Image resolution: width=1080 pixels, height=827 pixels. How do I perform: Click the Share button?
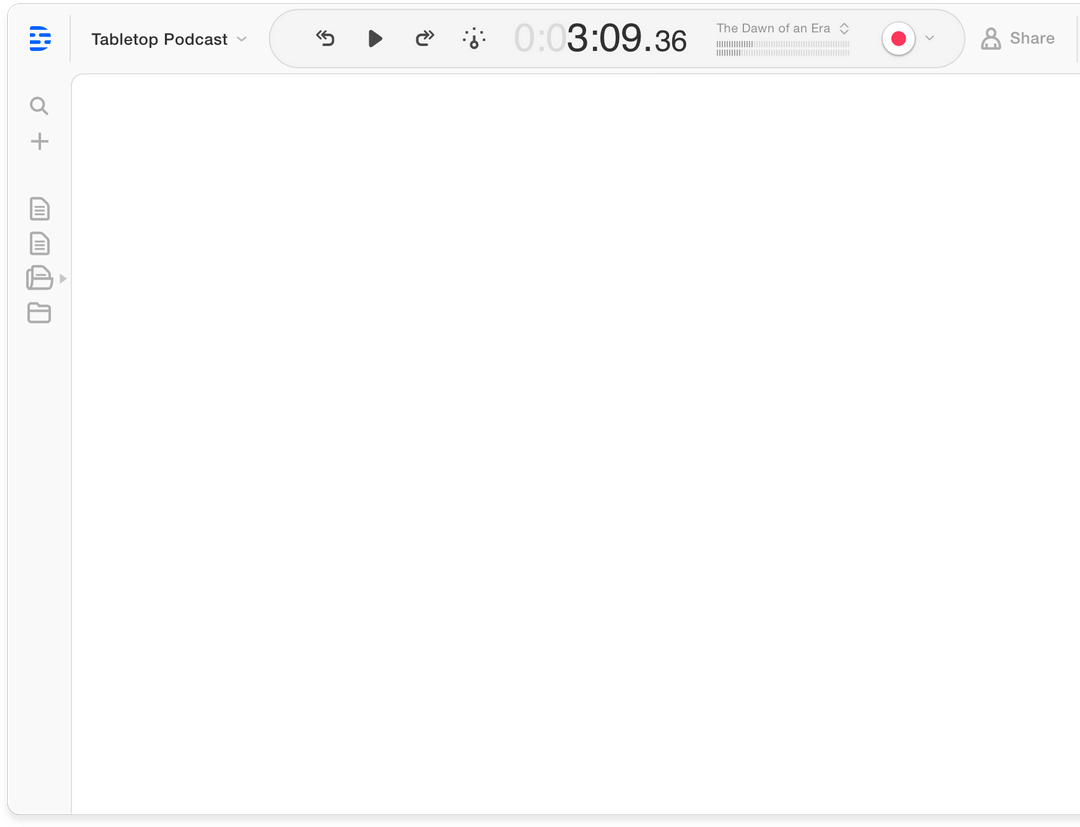coord(1032,38)
